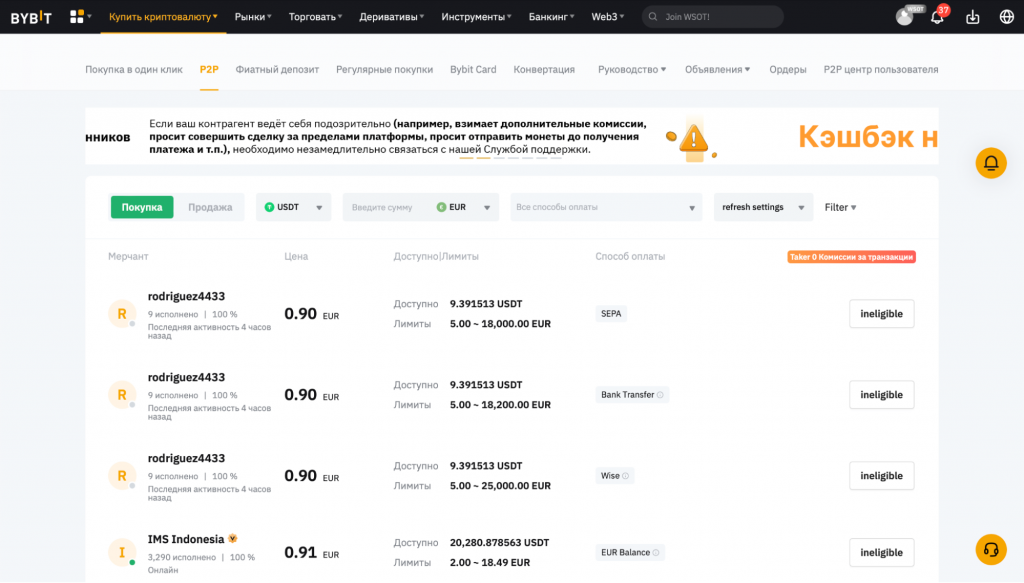This screenshot has height=583, width=1024.
Task: Open notifications bell with 37 badge
Action: coord(937,16)
